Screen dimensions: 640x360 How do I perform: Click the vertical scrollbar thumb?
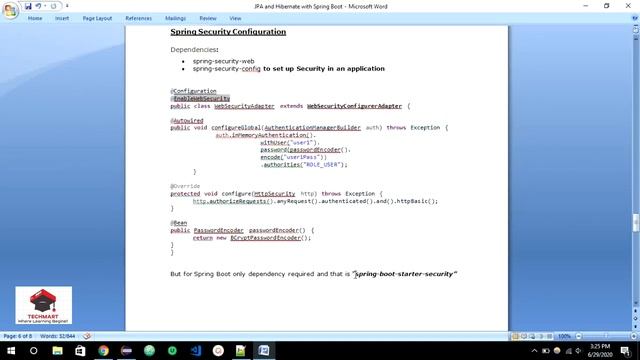(636, 222)
